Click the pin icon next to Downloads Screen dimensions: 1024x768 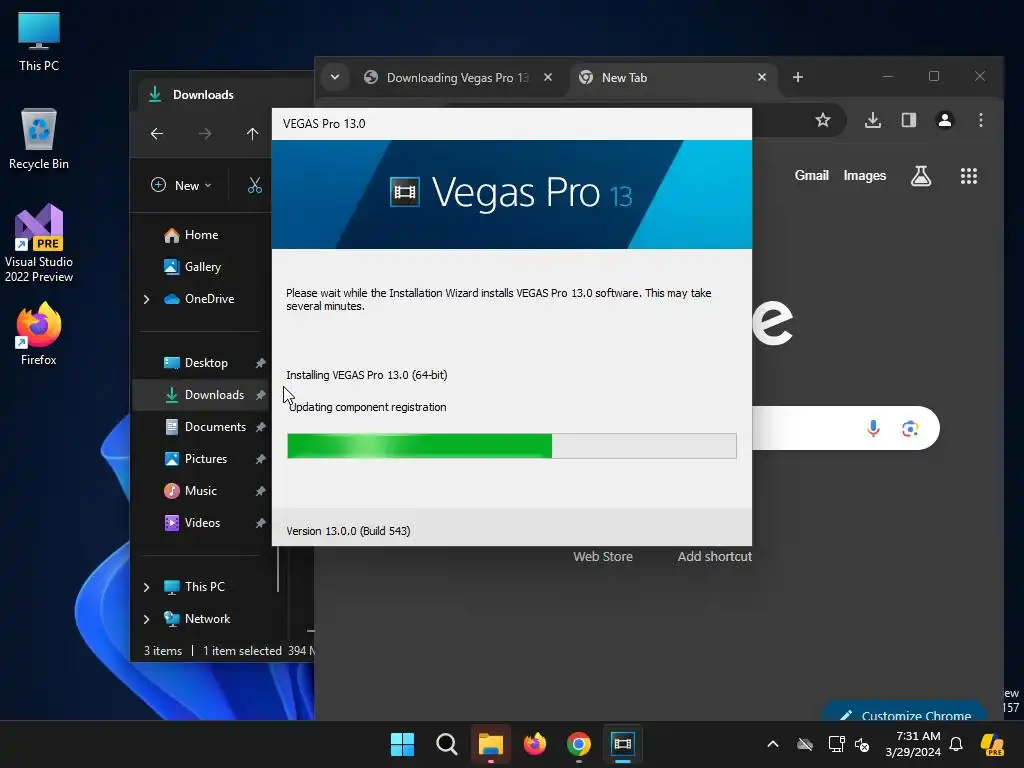click(x=260, y=395)
